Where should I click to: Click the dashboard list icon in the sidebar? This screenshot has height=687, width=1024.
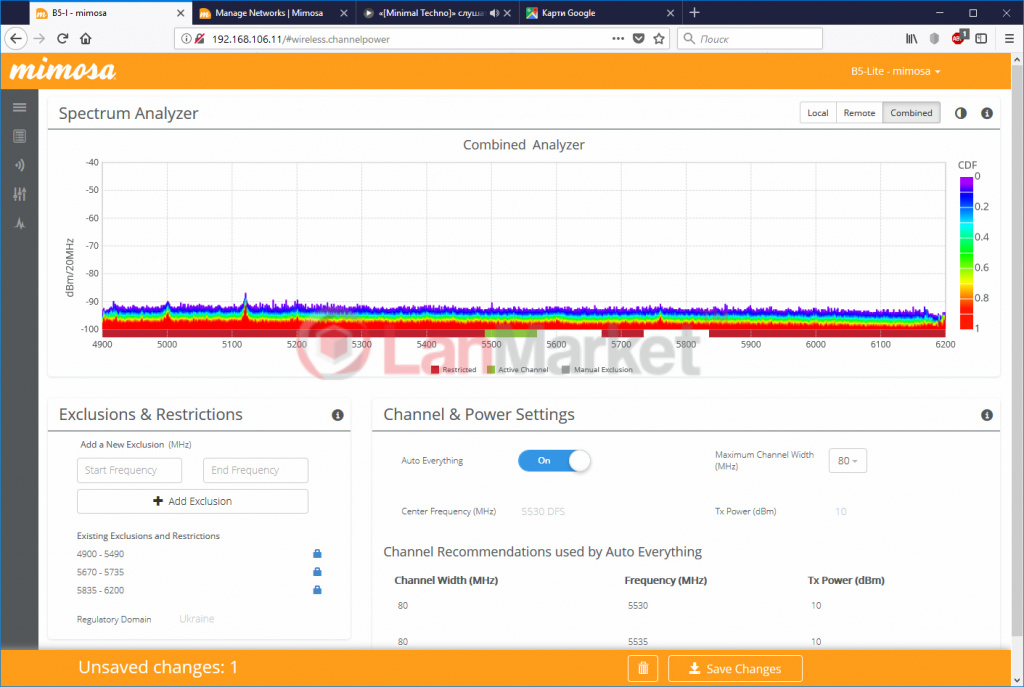(x=19, y=136)
